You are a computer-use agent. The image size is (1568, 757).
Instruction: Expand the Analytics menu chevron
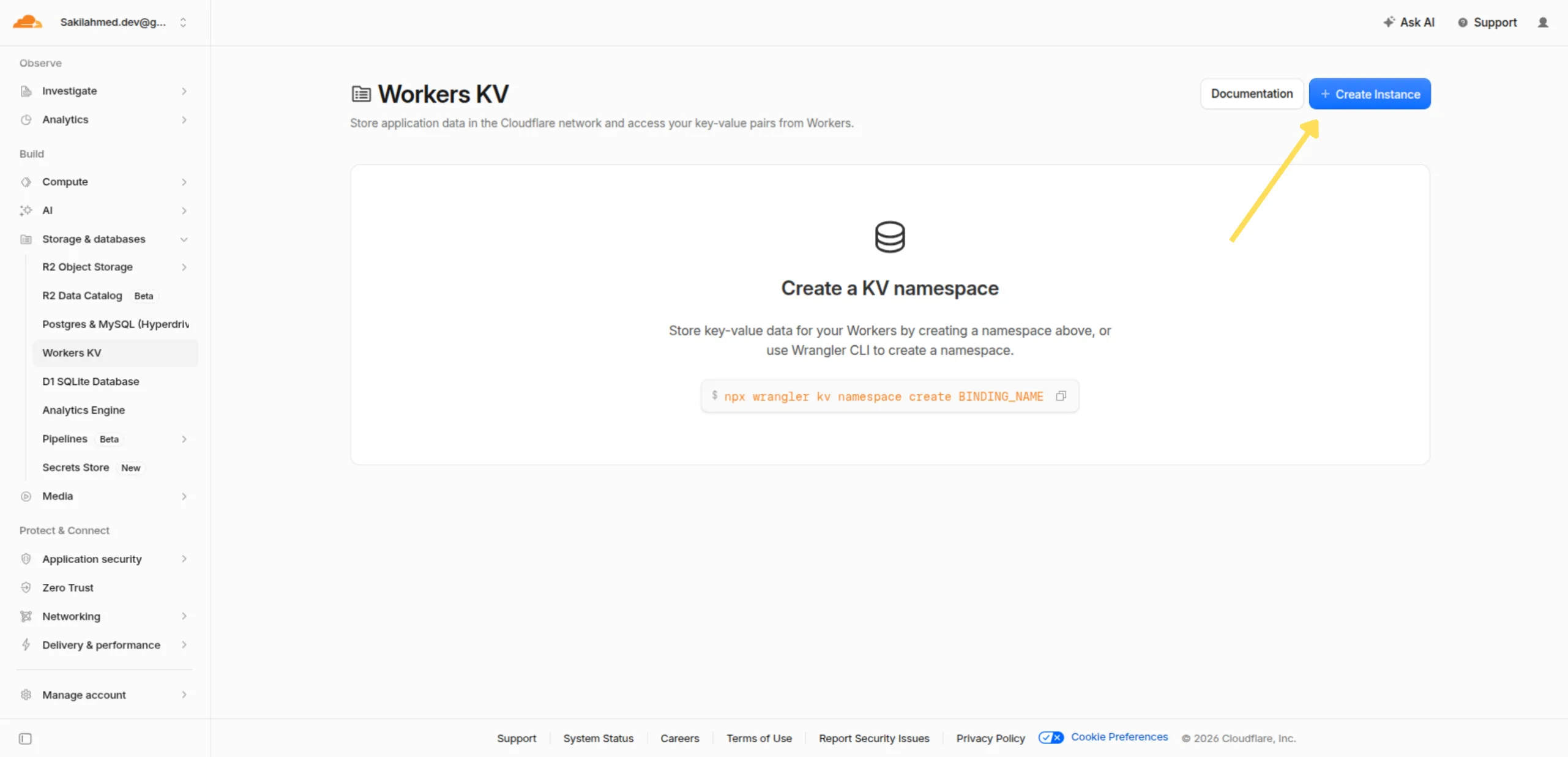pos(184,120)
